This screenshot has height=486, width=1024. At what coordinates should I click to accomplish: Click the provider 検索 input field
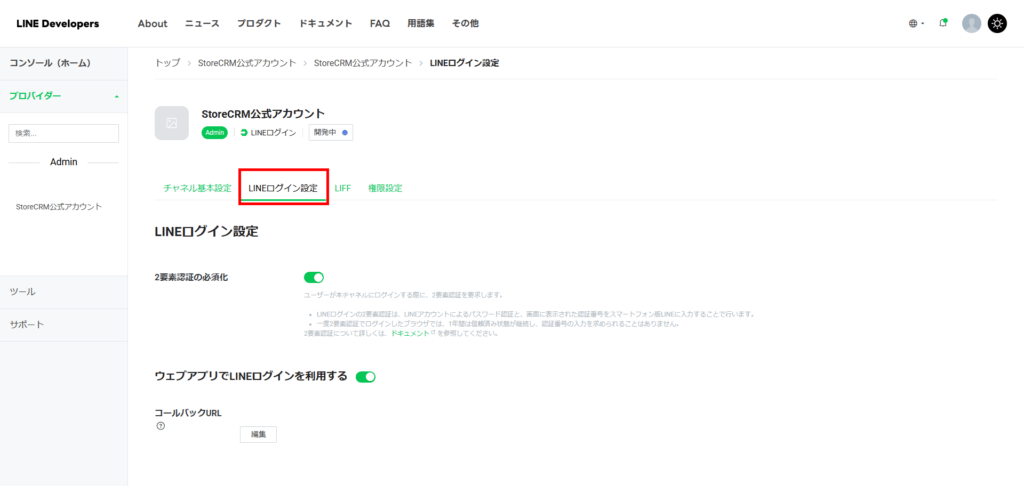64,133
